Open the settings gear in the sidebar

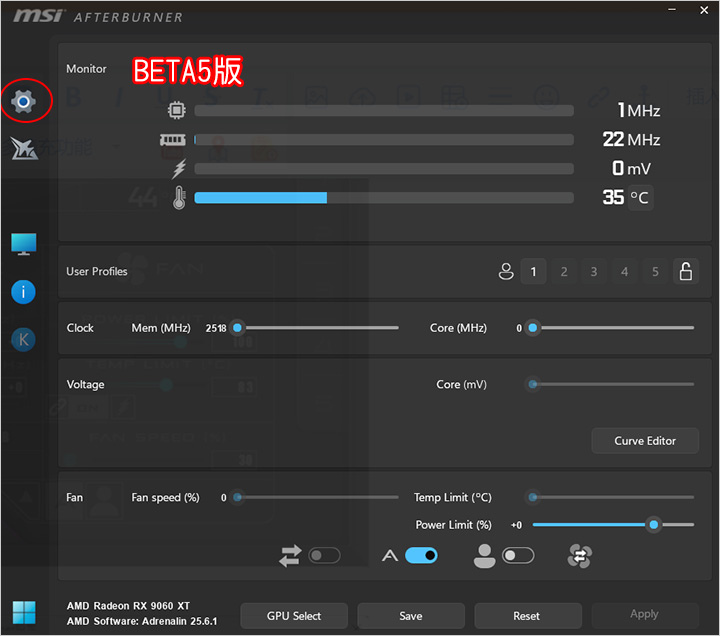pos(23,101)
